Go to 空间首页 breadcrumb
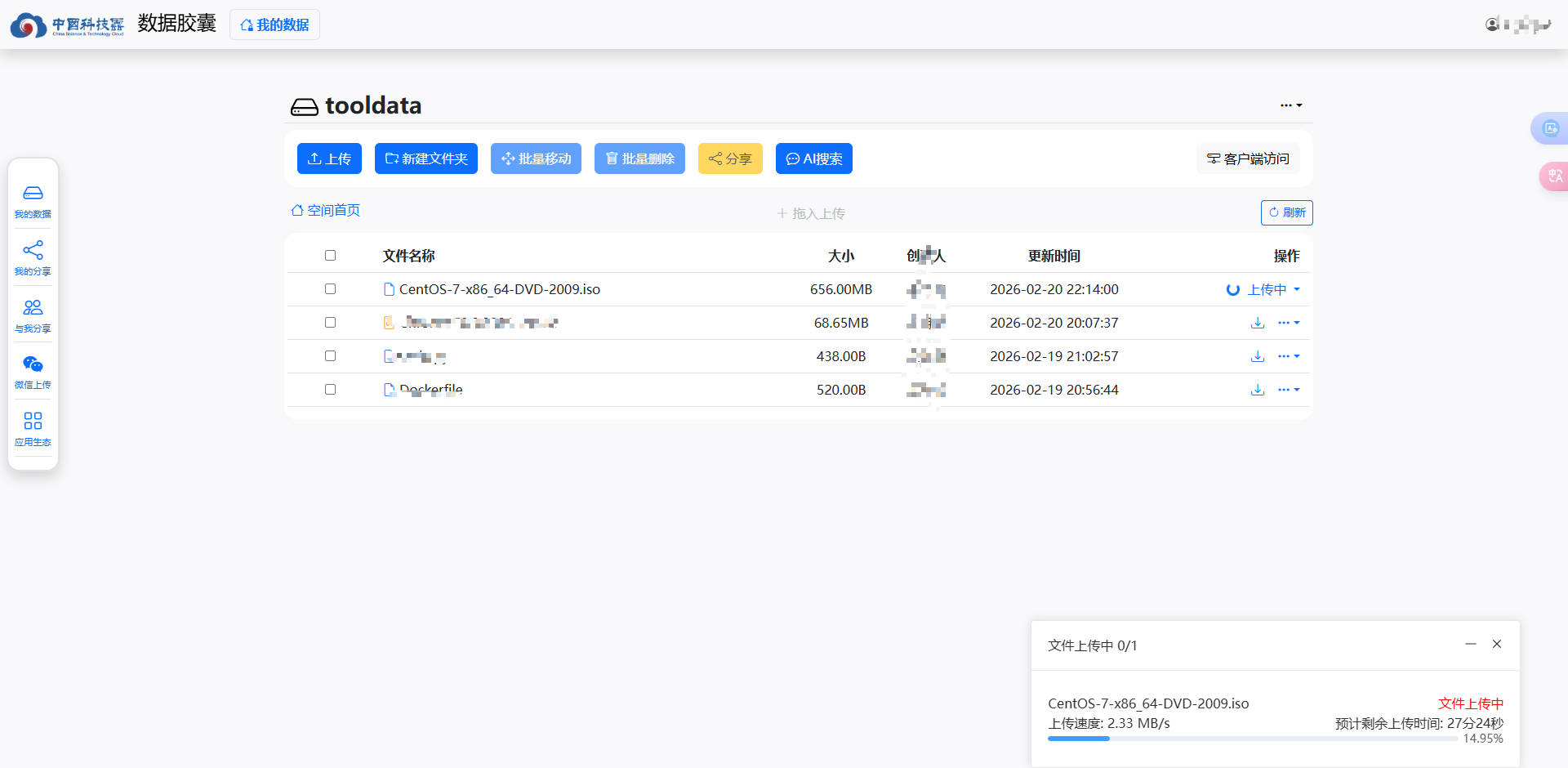This screenshot has width=1568, height=768. pos(326,211)
